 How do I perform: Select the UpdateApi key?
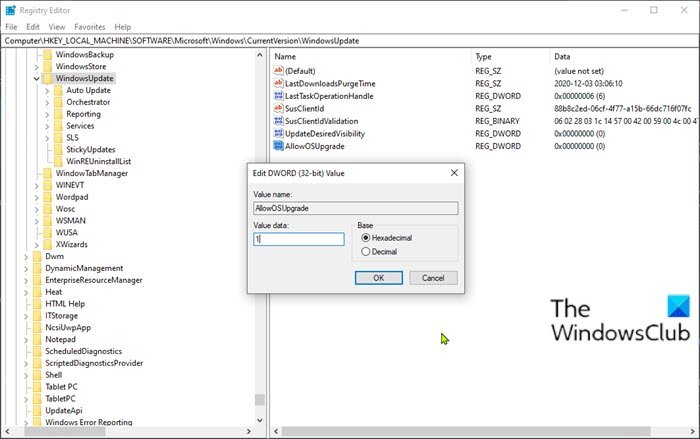coord(64,410)
